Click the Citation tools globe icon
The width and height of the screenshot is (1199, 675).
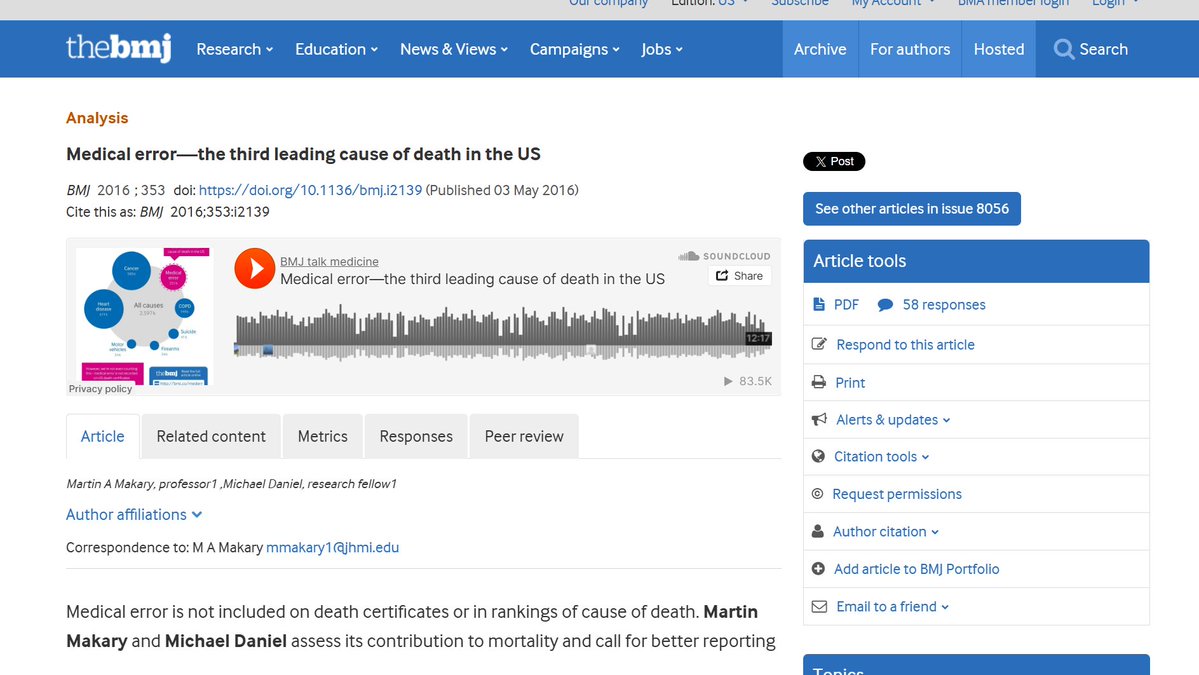818,456
